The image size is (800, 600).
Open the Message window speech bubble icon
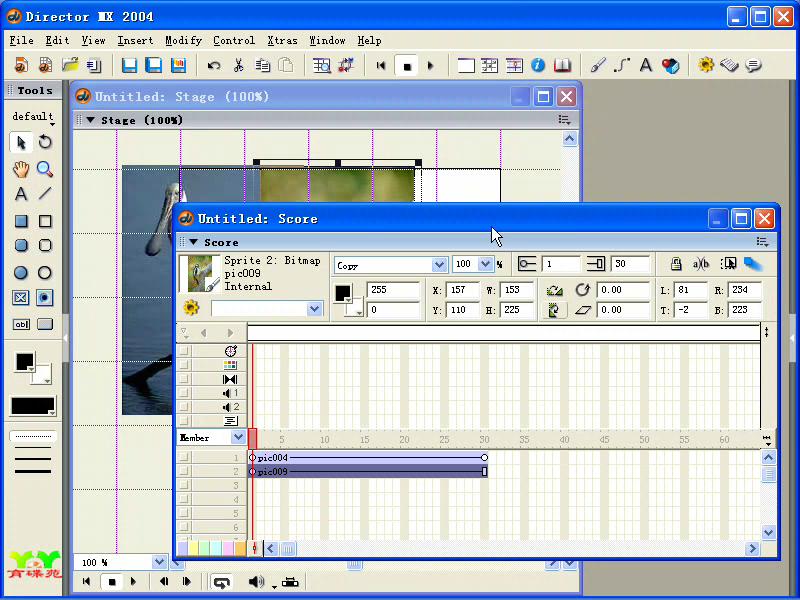coord(754,65)
